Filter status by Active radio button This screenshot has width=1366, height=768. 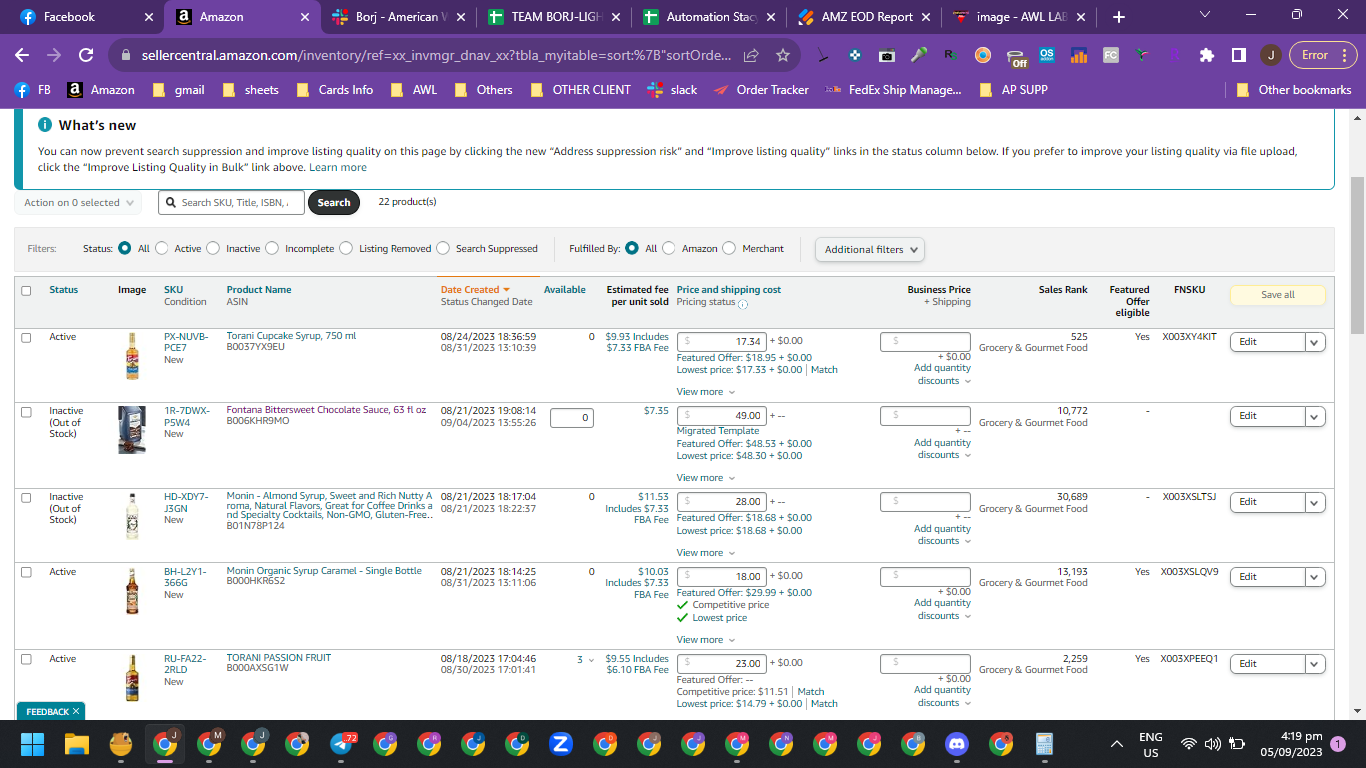(x=161, y=248)
